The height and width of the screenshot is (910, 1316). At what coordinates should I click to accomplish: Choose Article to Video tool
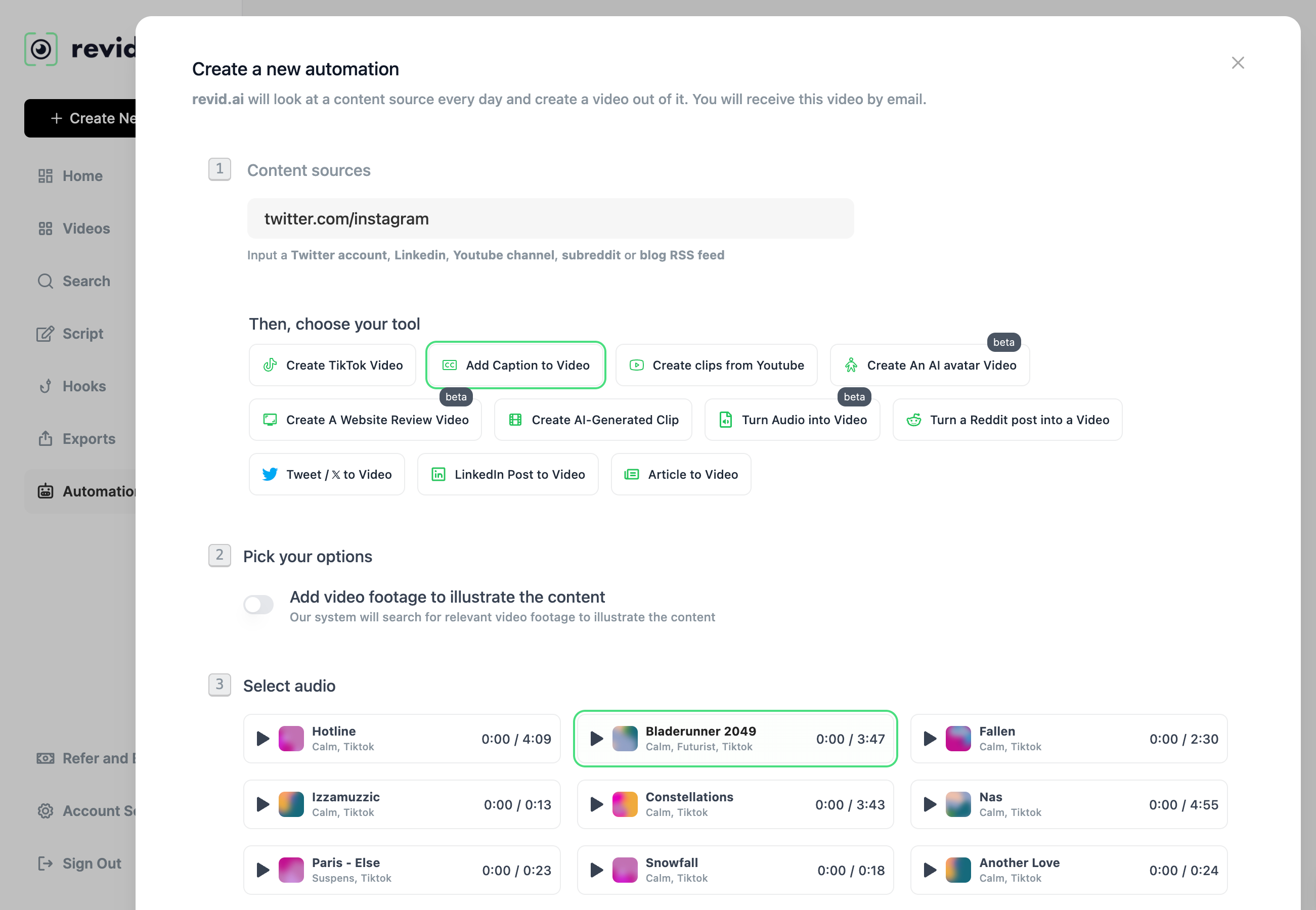[x=681, y=474]
